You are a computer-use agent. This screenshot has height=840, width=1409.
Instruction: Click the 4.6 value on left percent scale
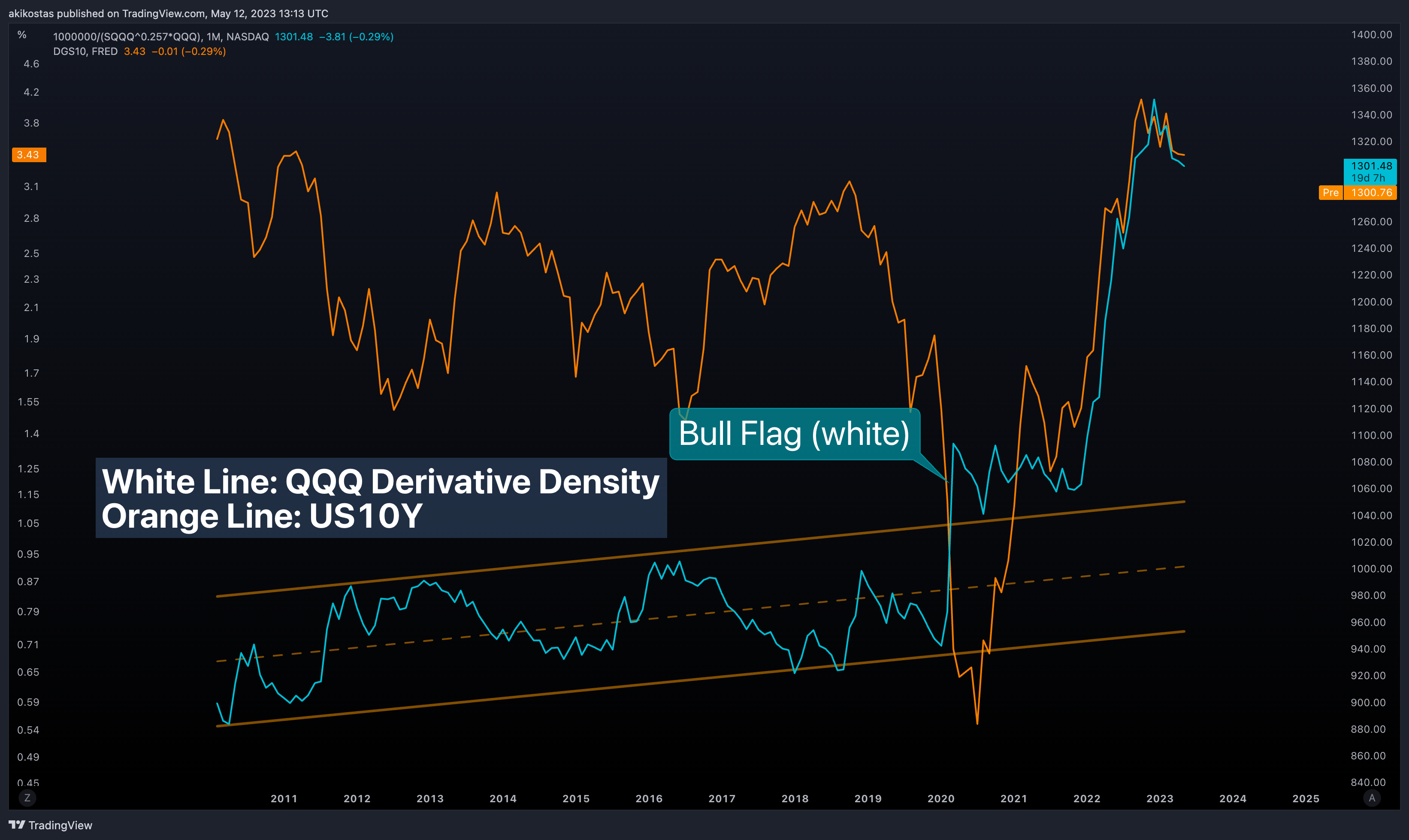[x=32, y=64]
